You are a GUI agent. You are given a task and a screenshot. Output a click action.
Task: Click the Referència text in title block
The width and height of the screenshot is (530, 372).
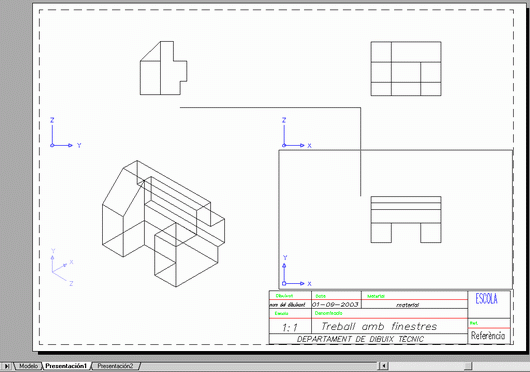click(488, 336)
